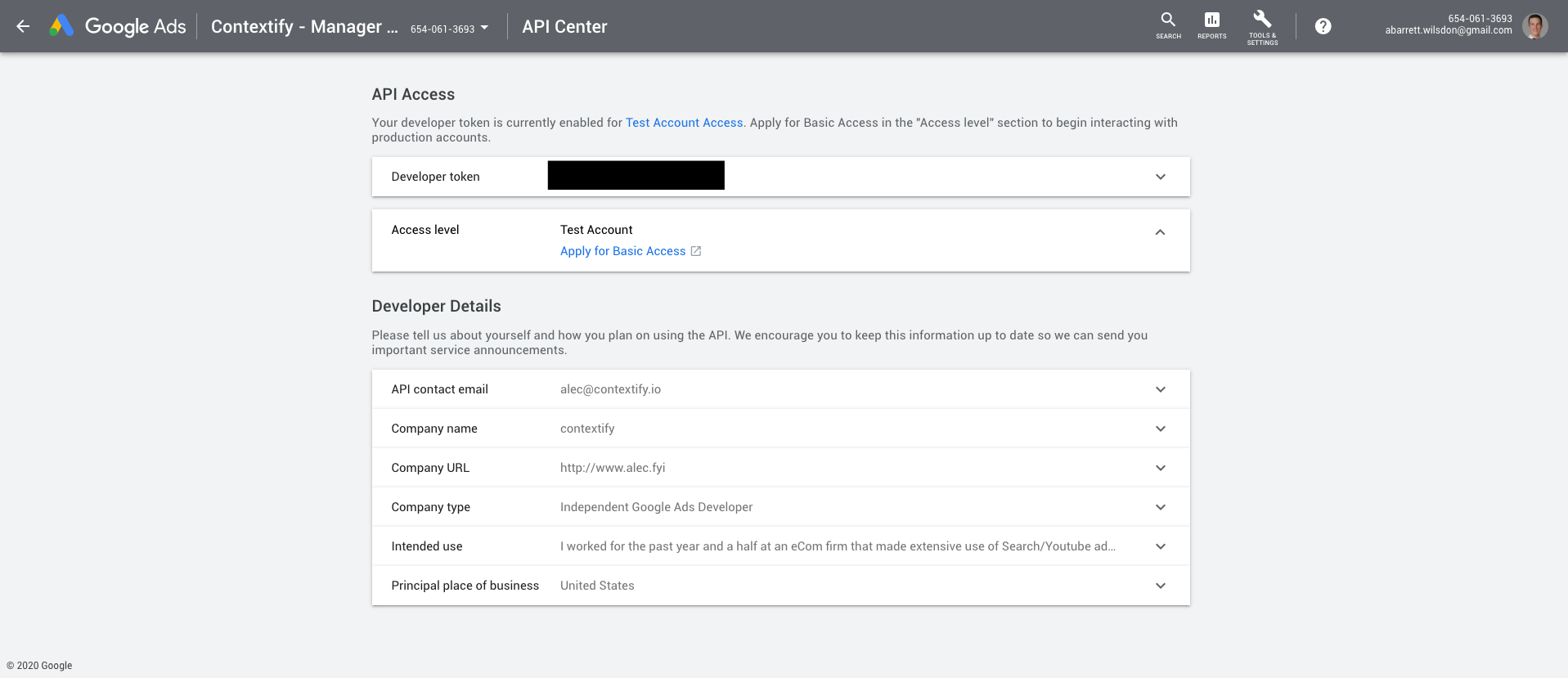
Task: Follow the Test Account Access link
Action: [x=684, y=123]
